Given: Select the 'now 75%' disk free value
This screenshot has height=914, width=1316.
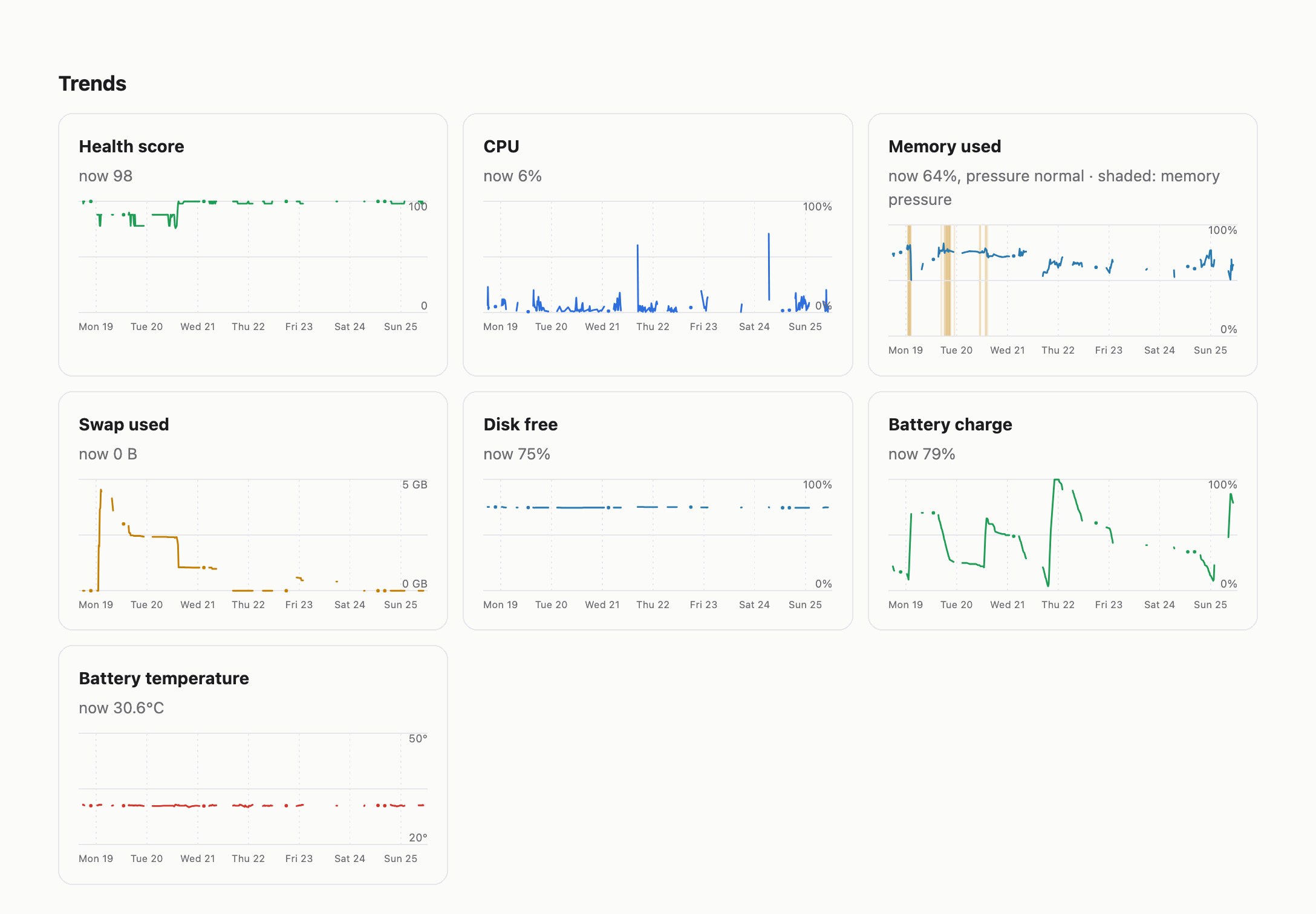Looking at the screenshot, I should pyautogui.click(x=516, y=454).
